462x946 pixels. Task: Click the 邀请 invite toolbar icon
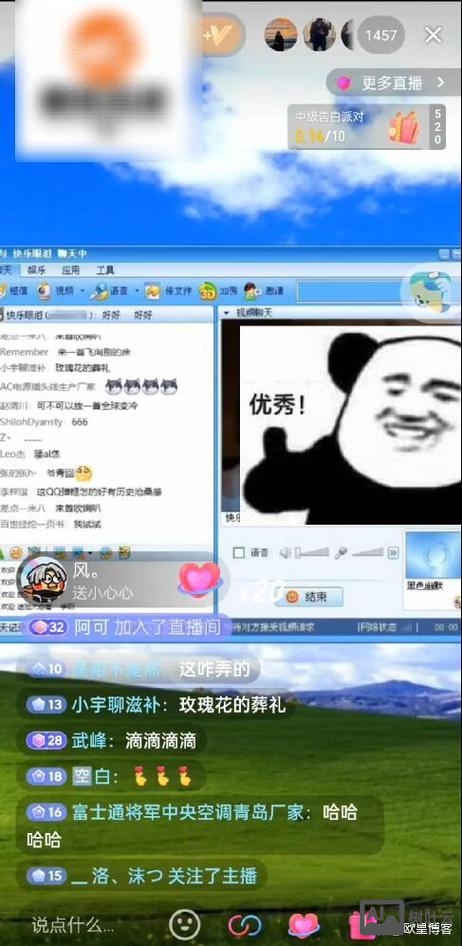click(x=263, y=291)
